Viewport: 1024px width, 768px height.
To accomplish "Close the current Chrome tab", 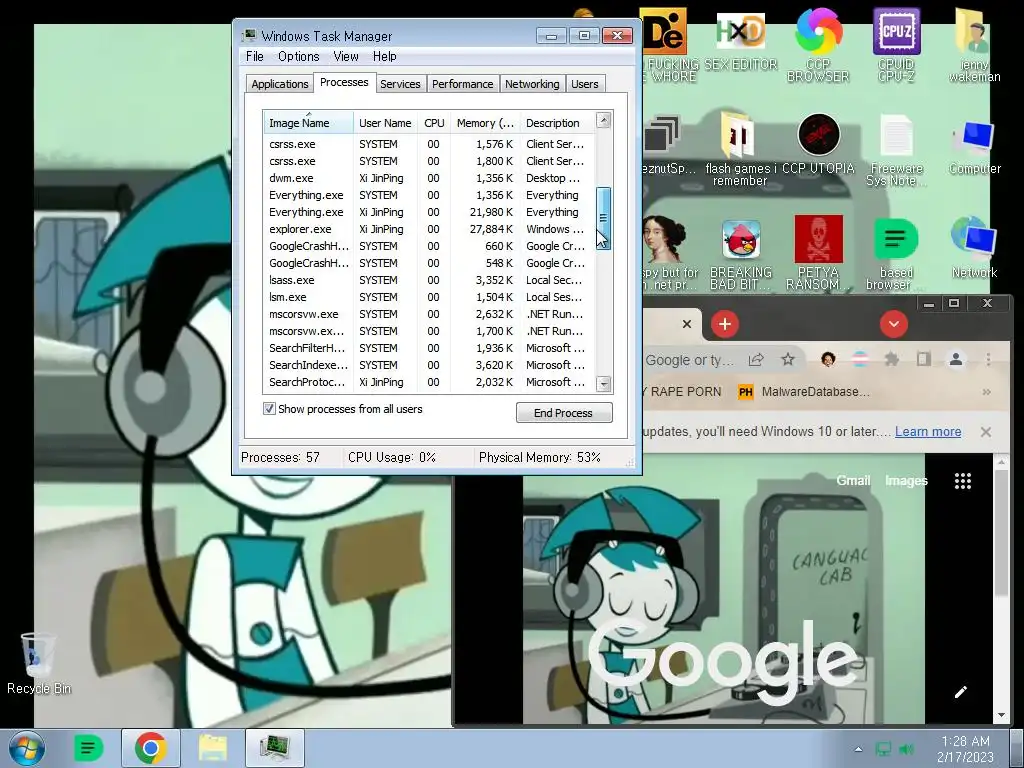I will (x=686, y=324).
